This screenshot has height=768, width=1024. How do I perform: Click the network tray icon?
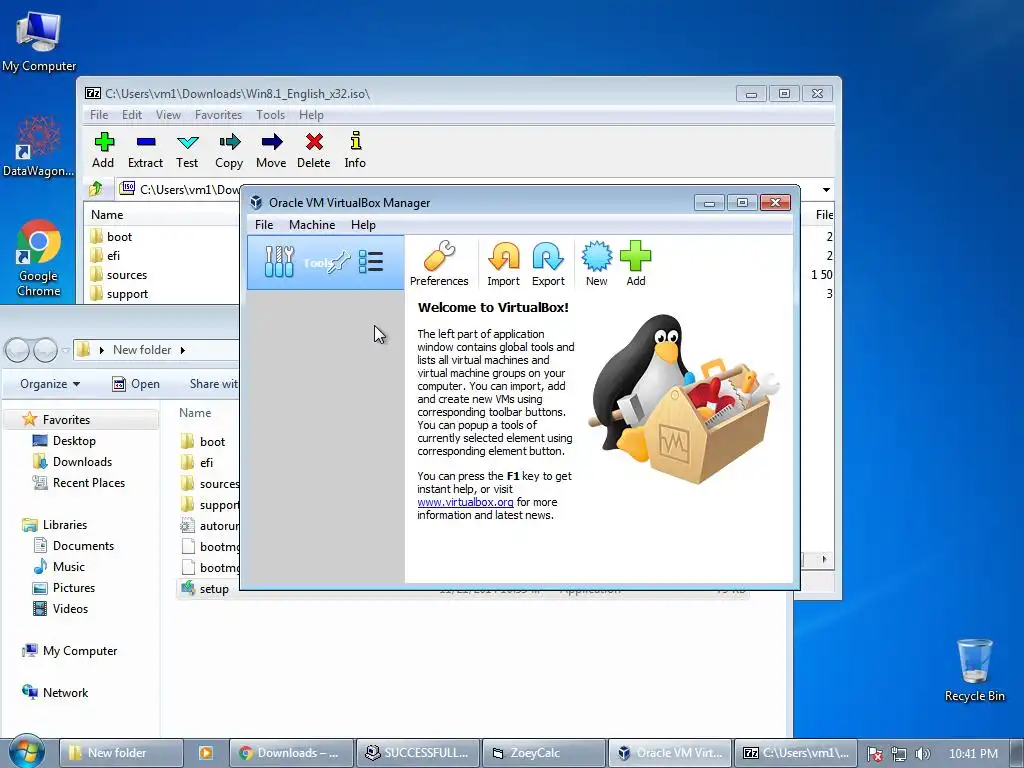[x=899, y=754]
